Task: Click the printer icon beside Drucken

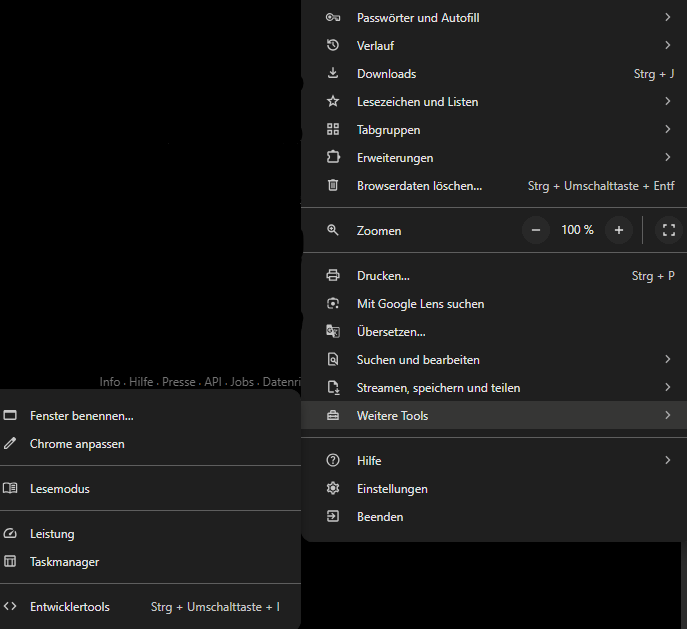Action: [333, 276]
